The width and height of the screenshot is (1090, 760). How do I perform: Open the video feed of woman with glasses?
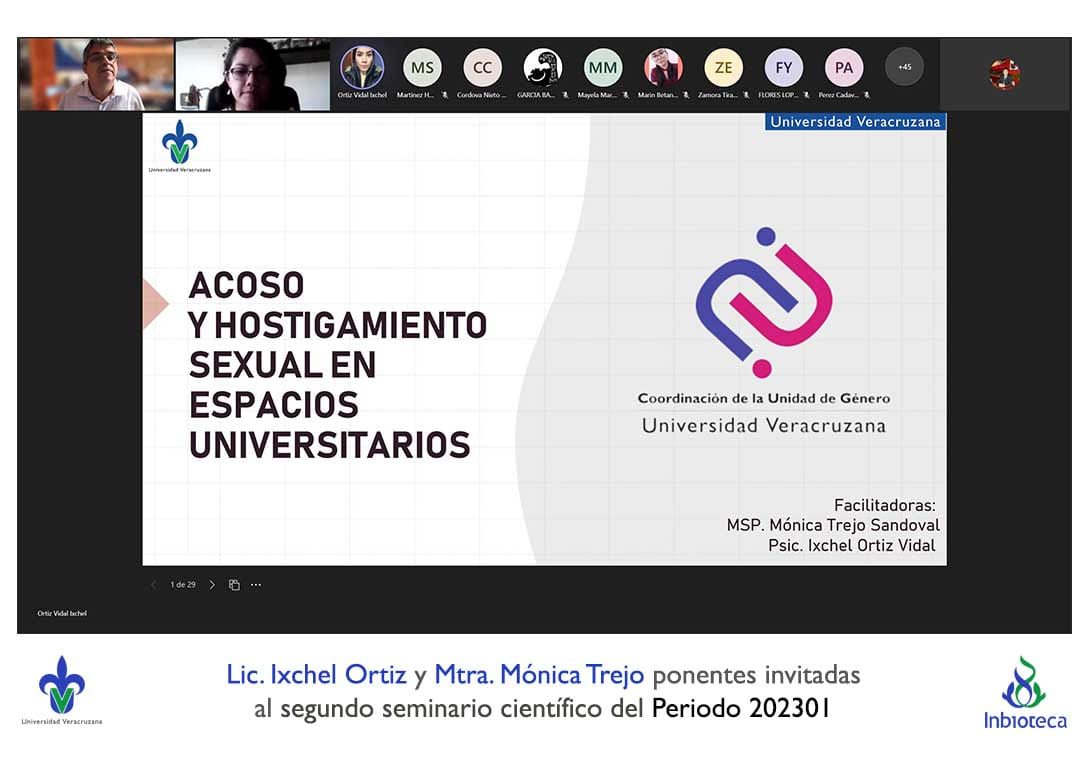[x=252, y=74]
